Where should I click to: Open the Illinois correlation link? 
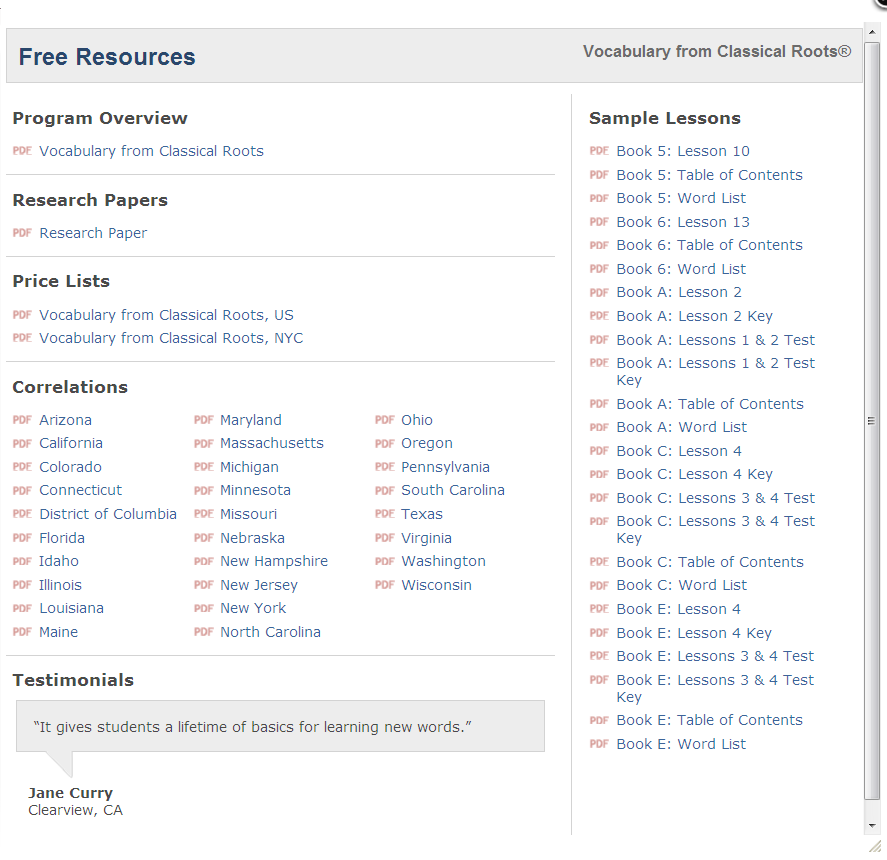click(x=61, y=585)
